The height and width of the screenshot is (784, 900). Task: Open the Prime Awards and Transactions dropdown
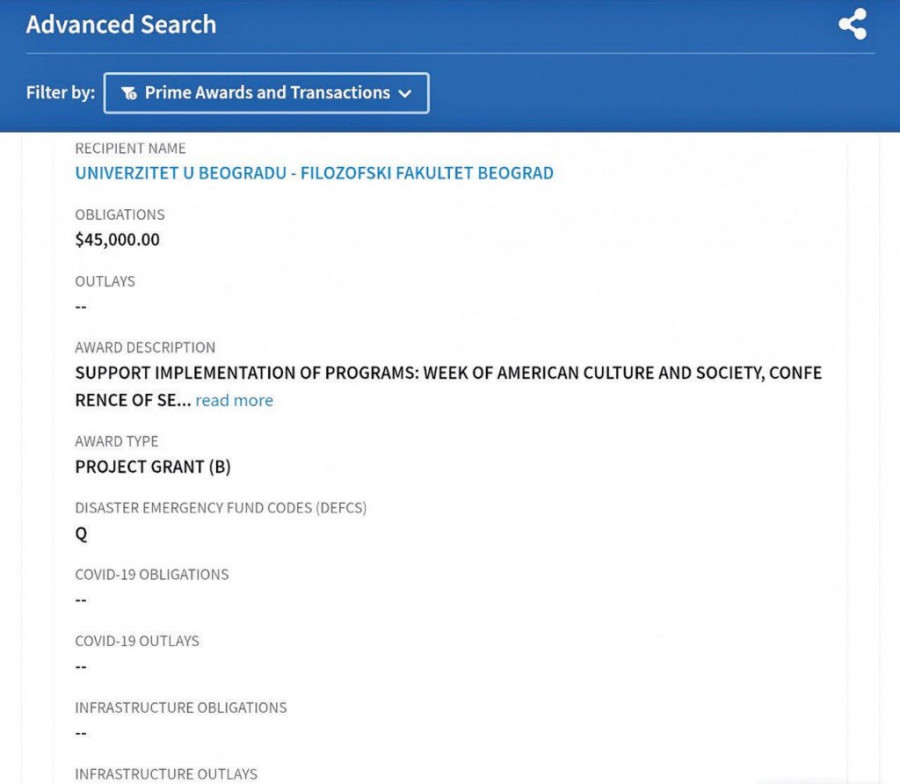pyautogui.click(x=266, y=93)
